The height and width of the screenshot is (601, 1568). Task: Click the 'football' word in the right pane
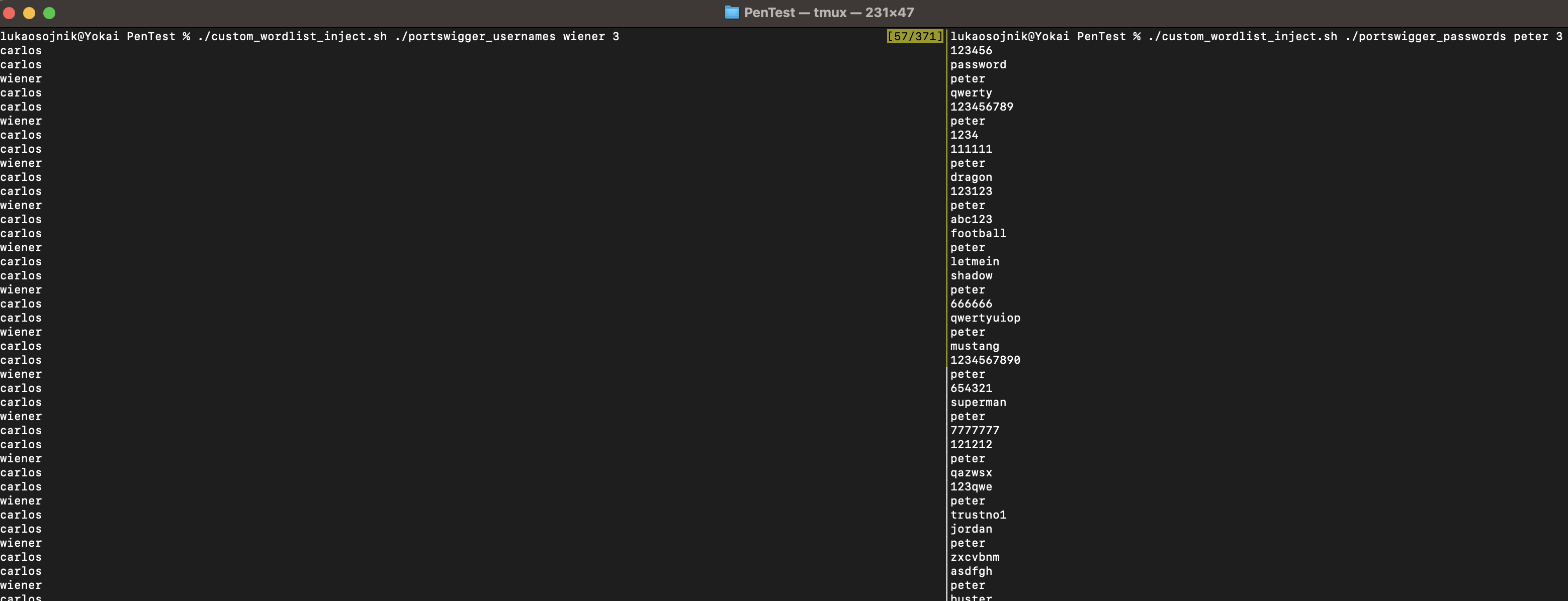pos(978,234)
